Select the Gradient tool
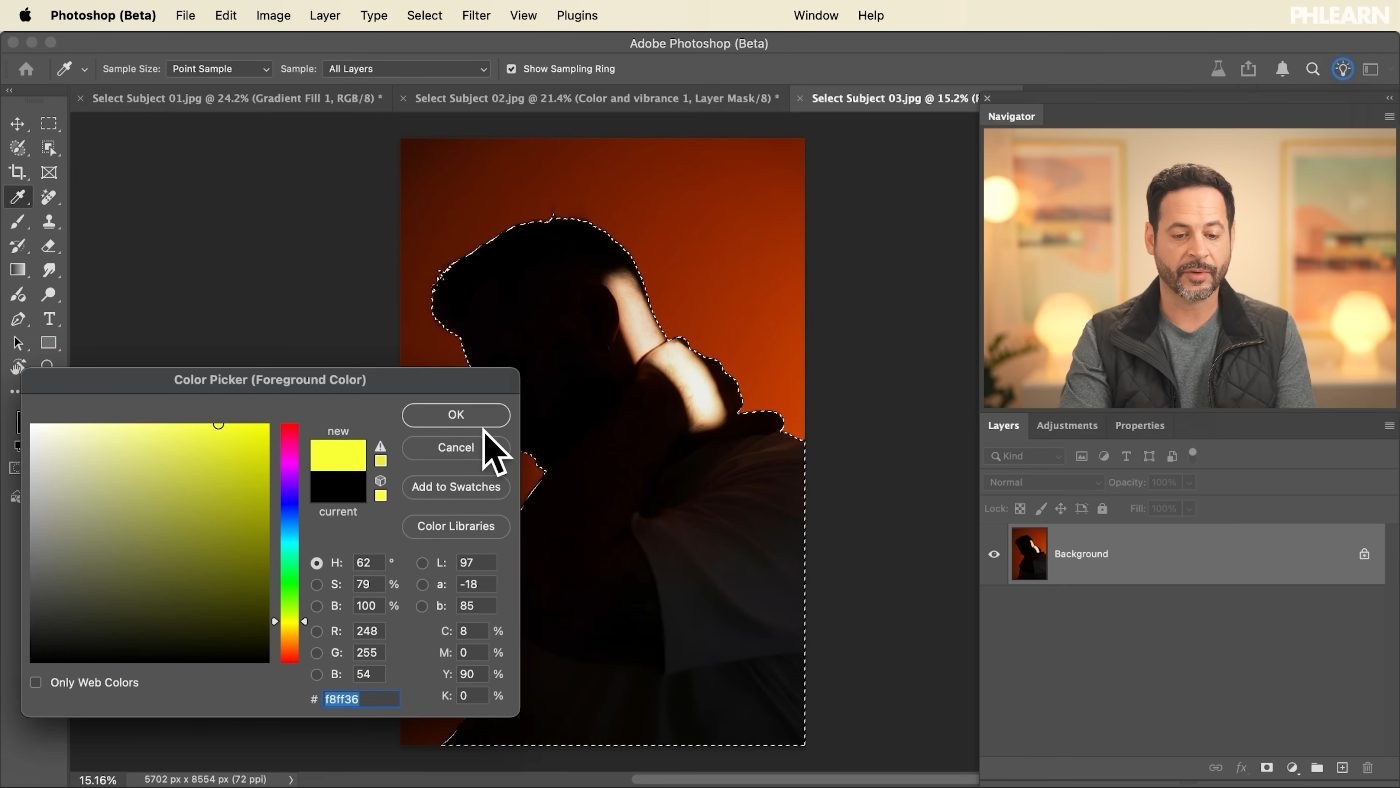Viewport: 1400px width, 788px height. [x=18, y=270]
